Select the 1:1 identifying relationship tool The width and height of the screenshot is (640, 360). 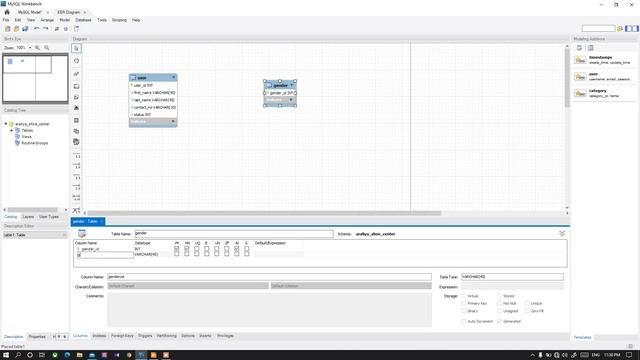click(x=76, y=177)
